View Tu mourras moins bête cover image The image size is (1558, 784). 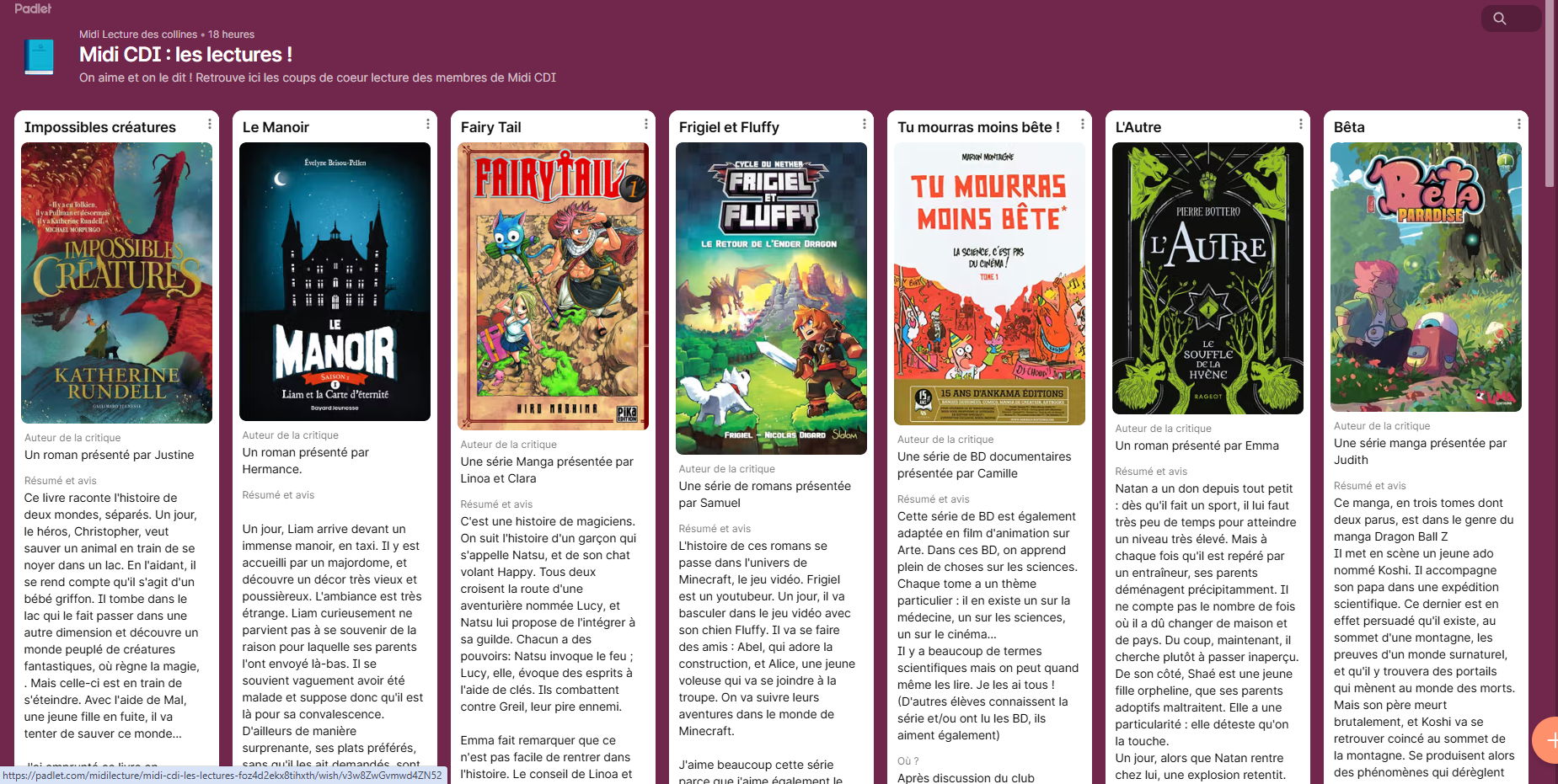pos(989,284)
